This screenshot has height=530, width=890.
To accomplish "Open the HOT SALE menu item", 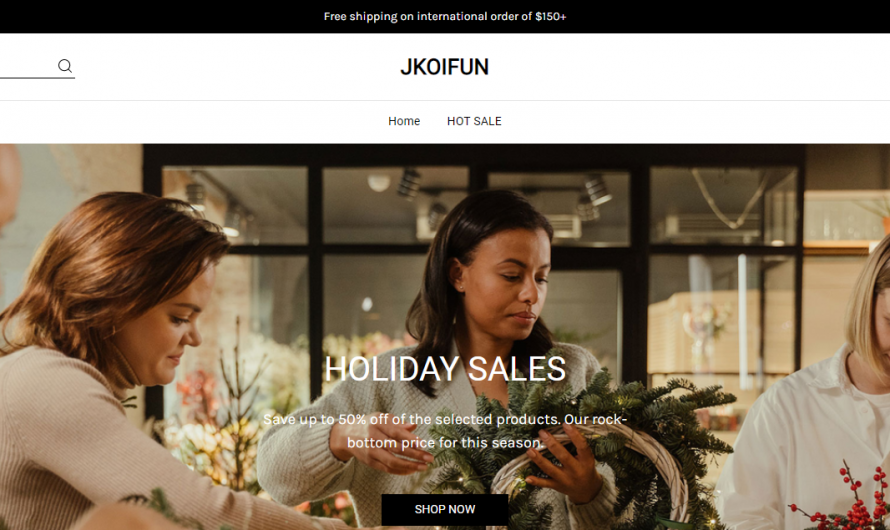I will pos(474,121).
